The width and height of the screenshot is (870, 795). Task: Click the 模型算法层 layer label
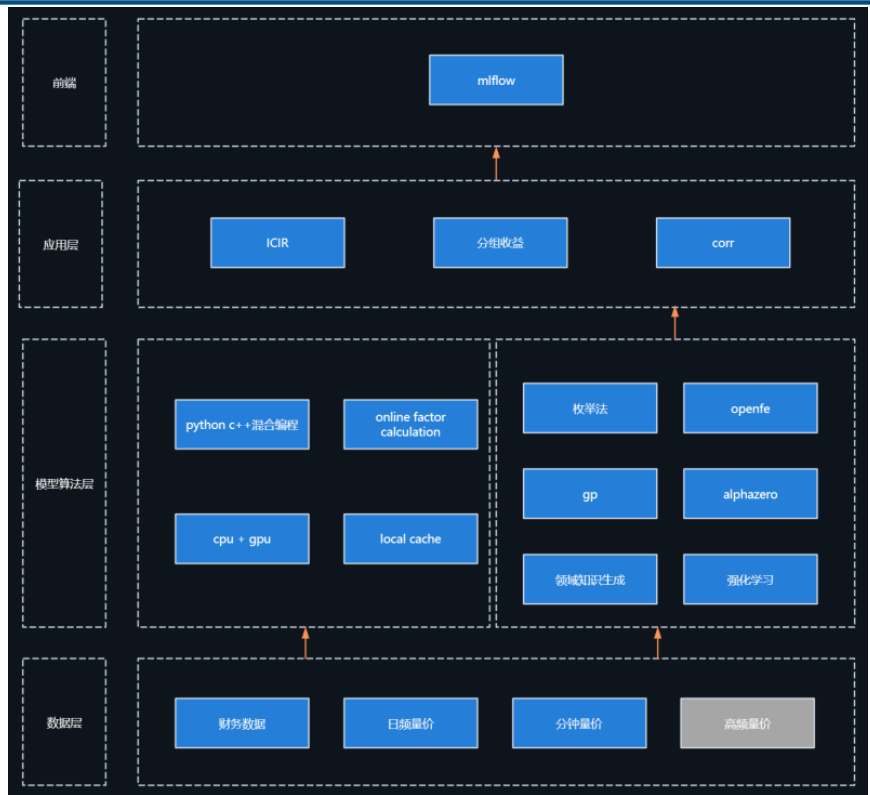pos(64,484)
